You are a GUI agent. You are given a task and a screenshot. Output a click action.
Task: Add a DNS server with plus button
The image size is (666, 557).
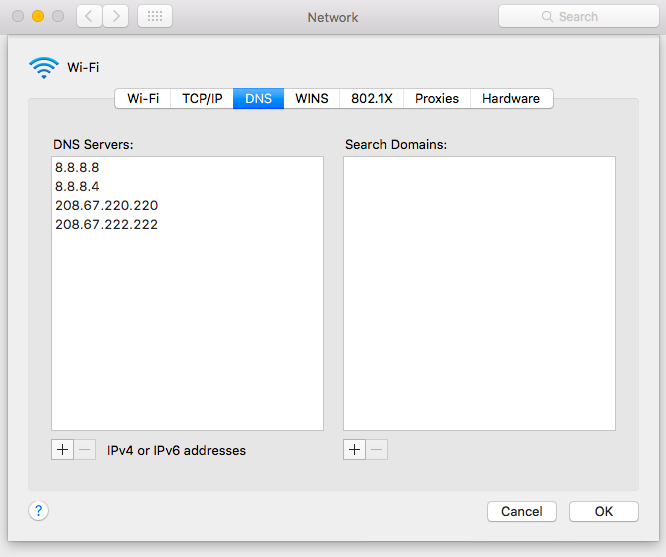pyautogui.click(x=62, y=450)
